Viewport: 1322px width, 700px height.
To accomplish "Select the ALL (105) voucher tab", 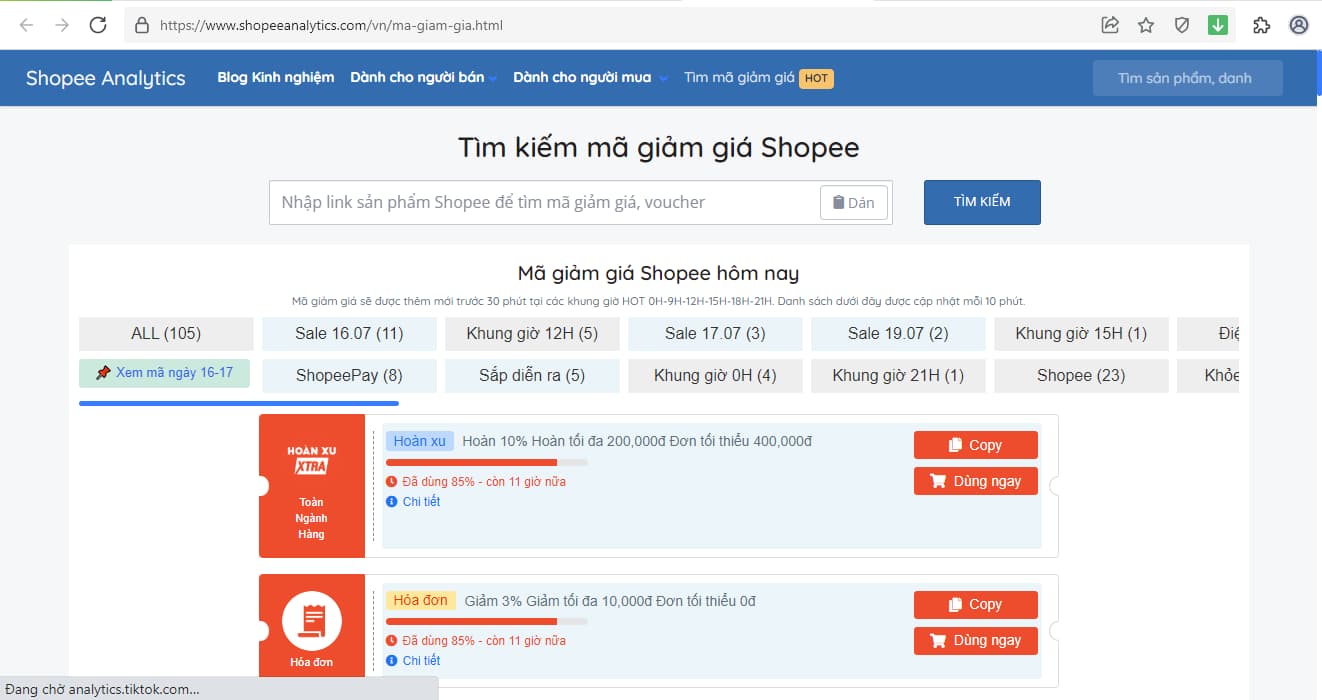I will (166, 334).
